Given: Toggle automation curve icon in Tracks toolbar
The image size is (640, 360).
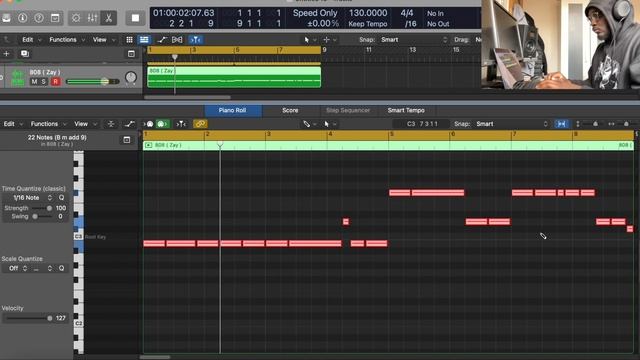Looking at the screenshot, I should click(162, 40).
